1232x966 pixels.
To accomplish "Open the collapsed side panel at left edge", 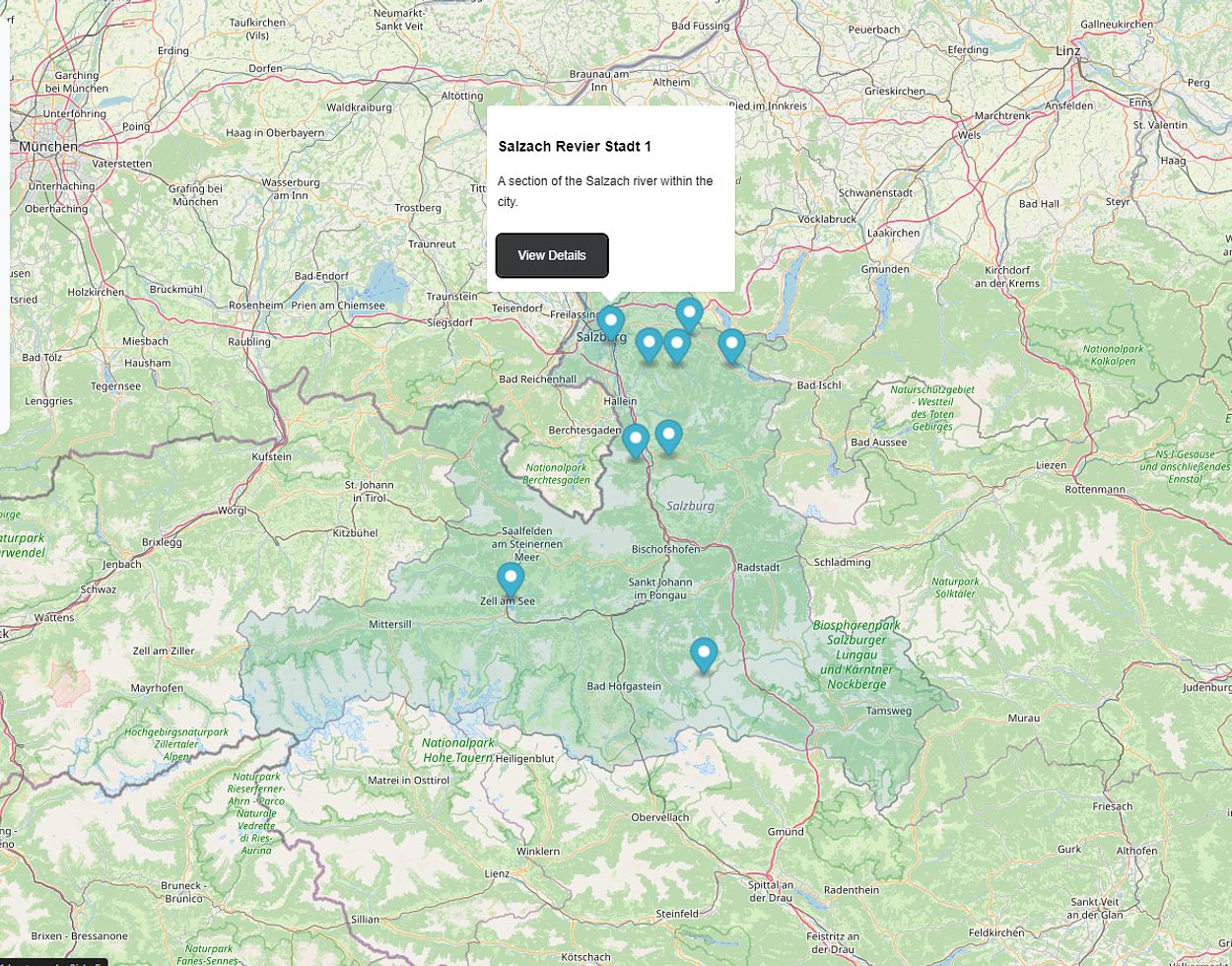I will coord(4,227).
